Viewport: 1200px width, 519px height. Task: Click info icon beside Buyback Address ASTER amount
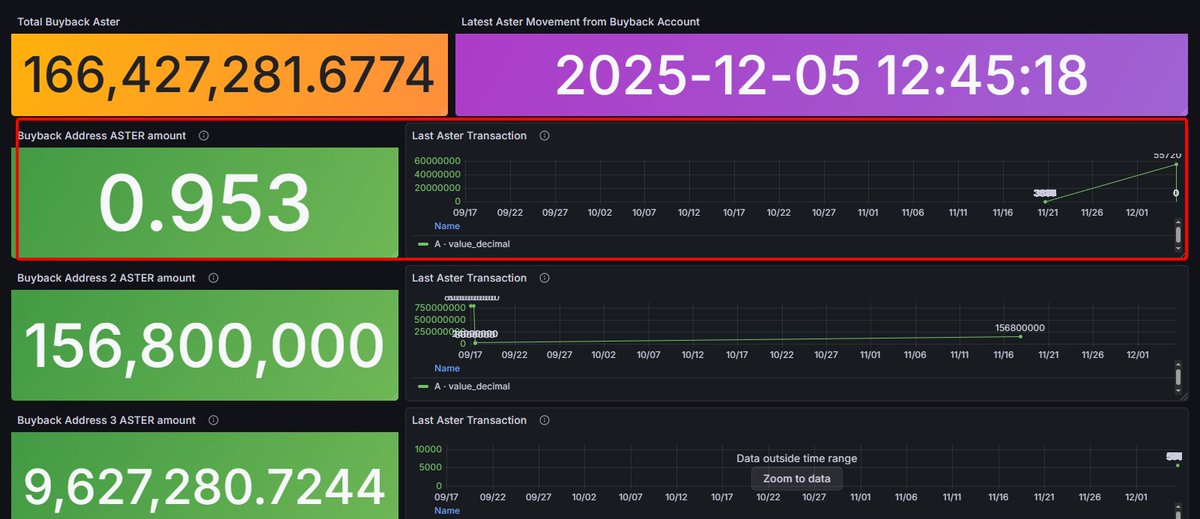click(204, 136)
